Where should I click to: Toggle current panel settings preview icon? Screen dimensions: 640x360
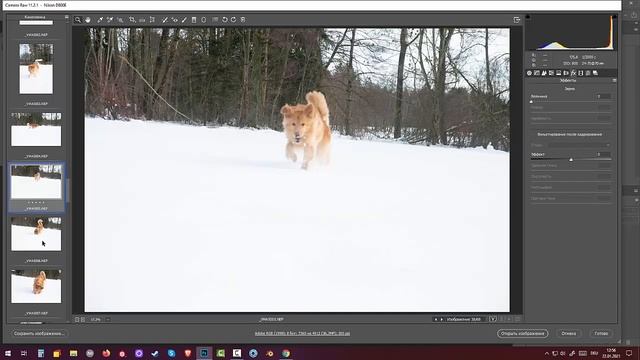(518, 319)
